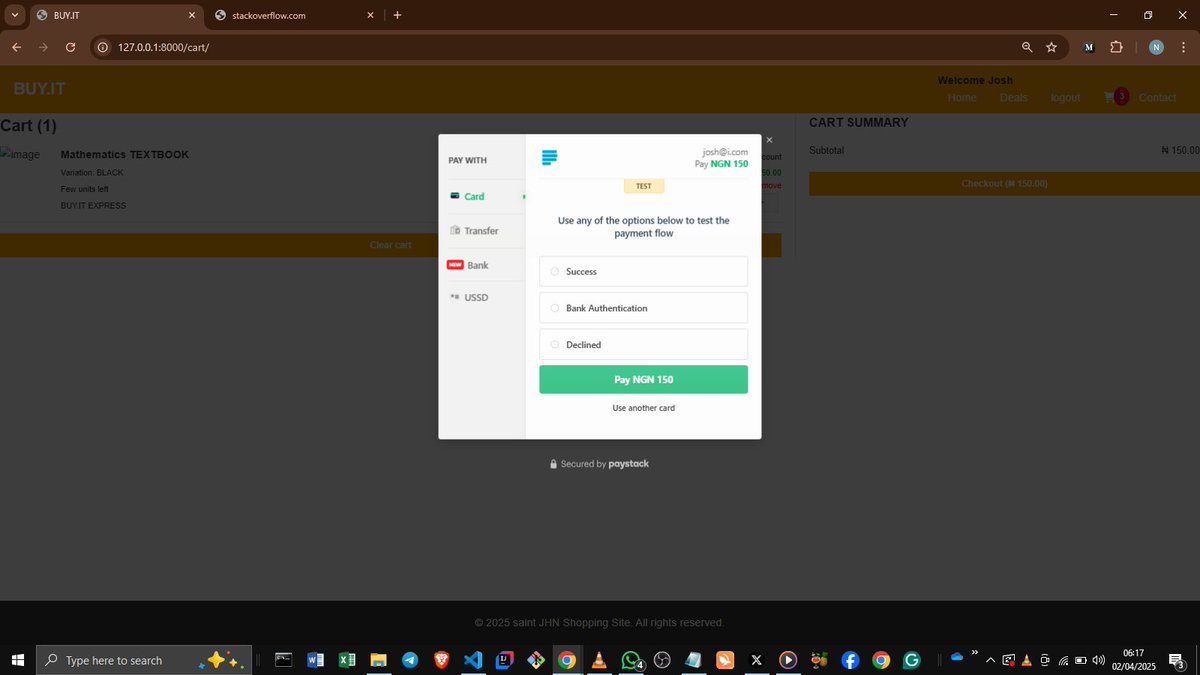This screenshot has height=675, width=1200.
Task: Open the M extension icon in toolbar
Action: [x=1089, y=47]
